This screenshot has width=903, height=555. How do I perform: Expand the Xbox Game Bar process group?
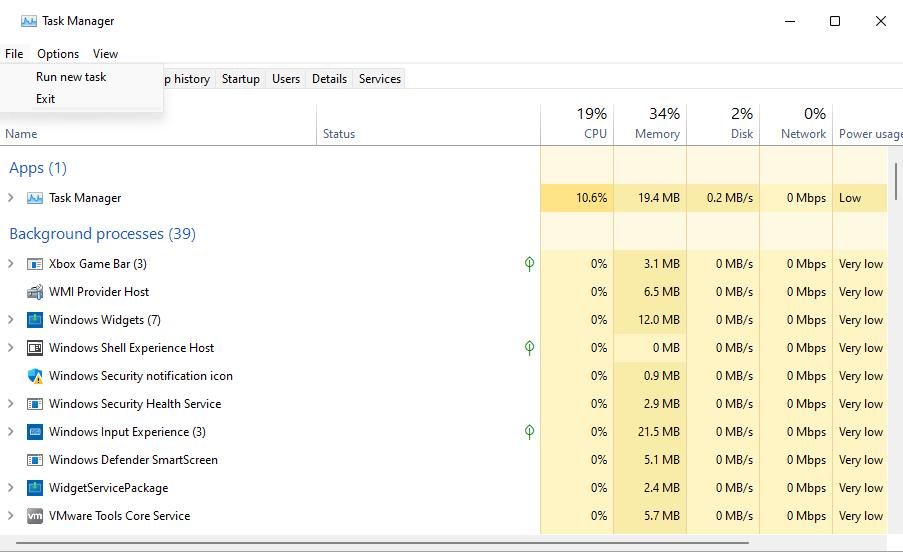pos(11,264)
